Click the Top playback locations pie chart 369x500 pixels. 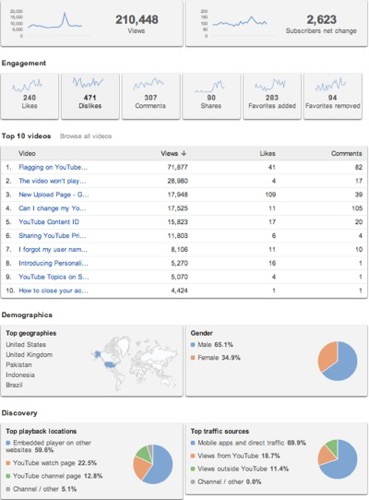(x=153, y=464)
